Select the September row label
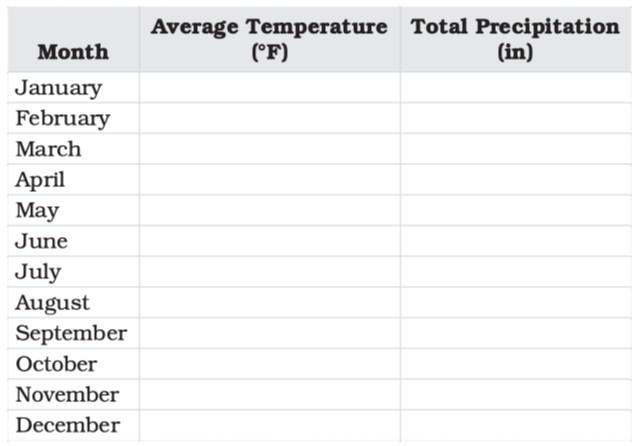This screenshot has height=446, width=637. [x=71, y=333]
